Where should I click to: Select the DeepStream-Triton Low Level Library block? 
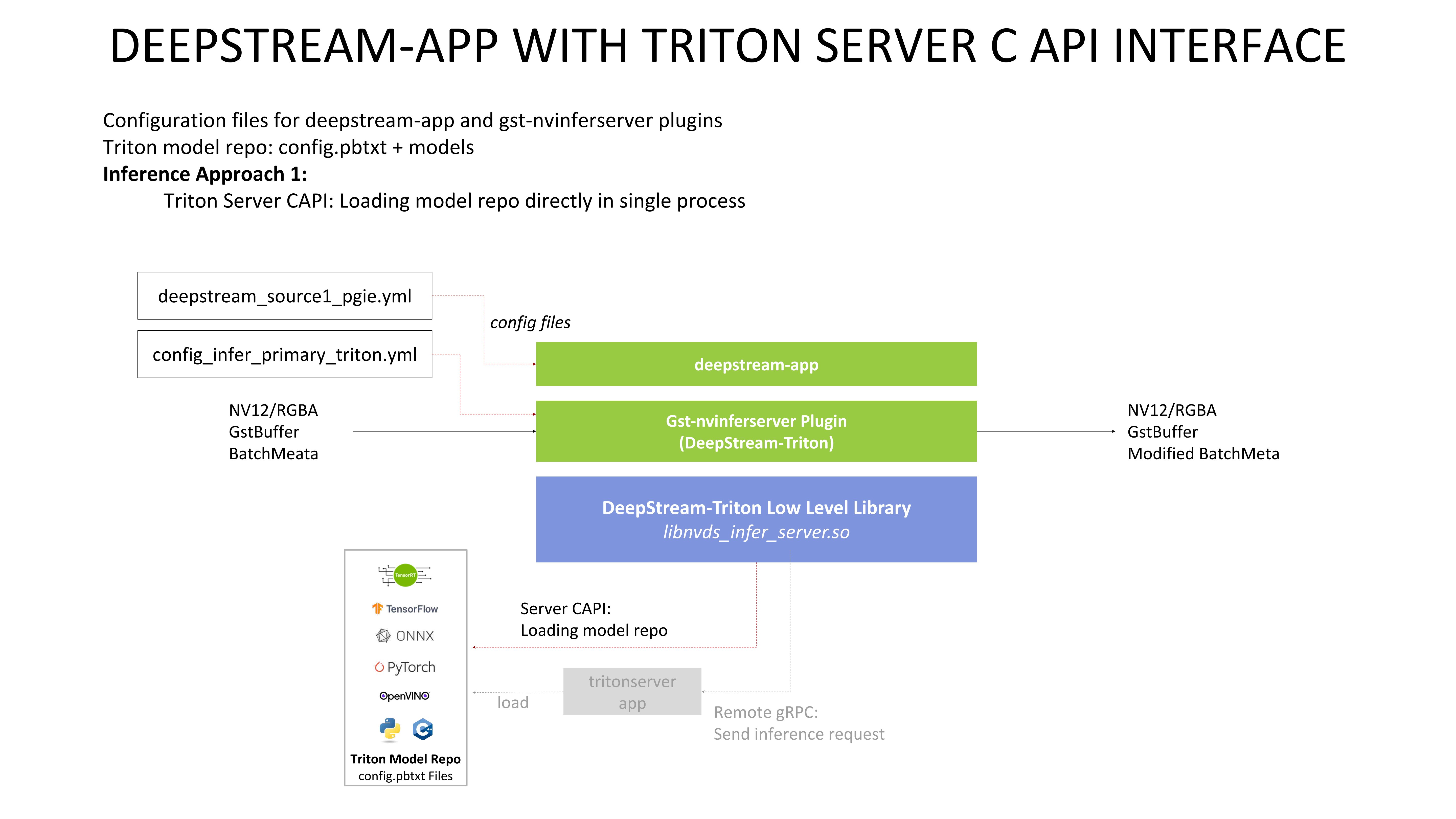[x=756, y=519]
